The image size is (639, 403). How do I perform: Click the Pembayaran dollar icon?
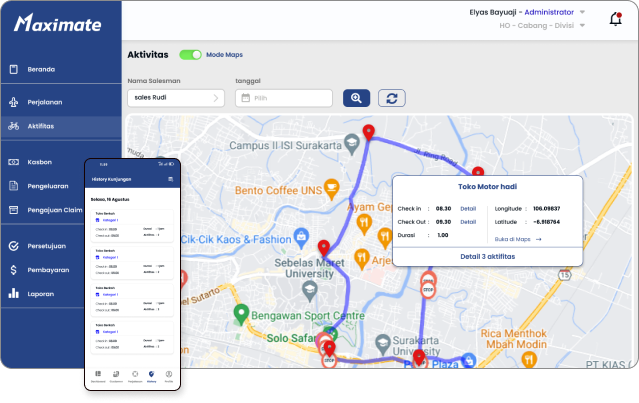(13, 270)
